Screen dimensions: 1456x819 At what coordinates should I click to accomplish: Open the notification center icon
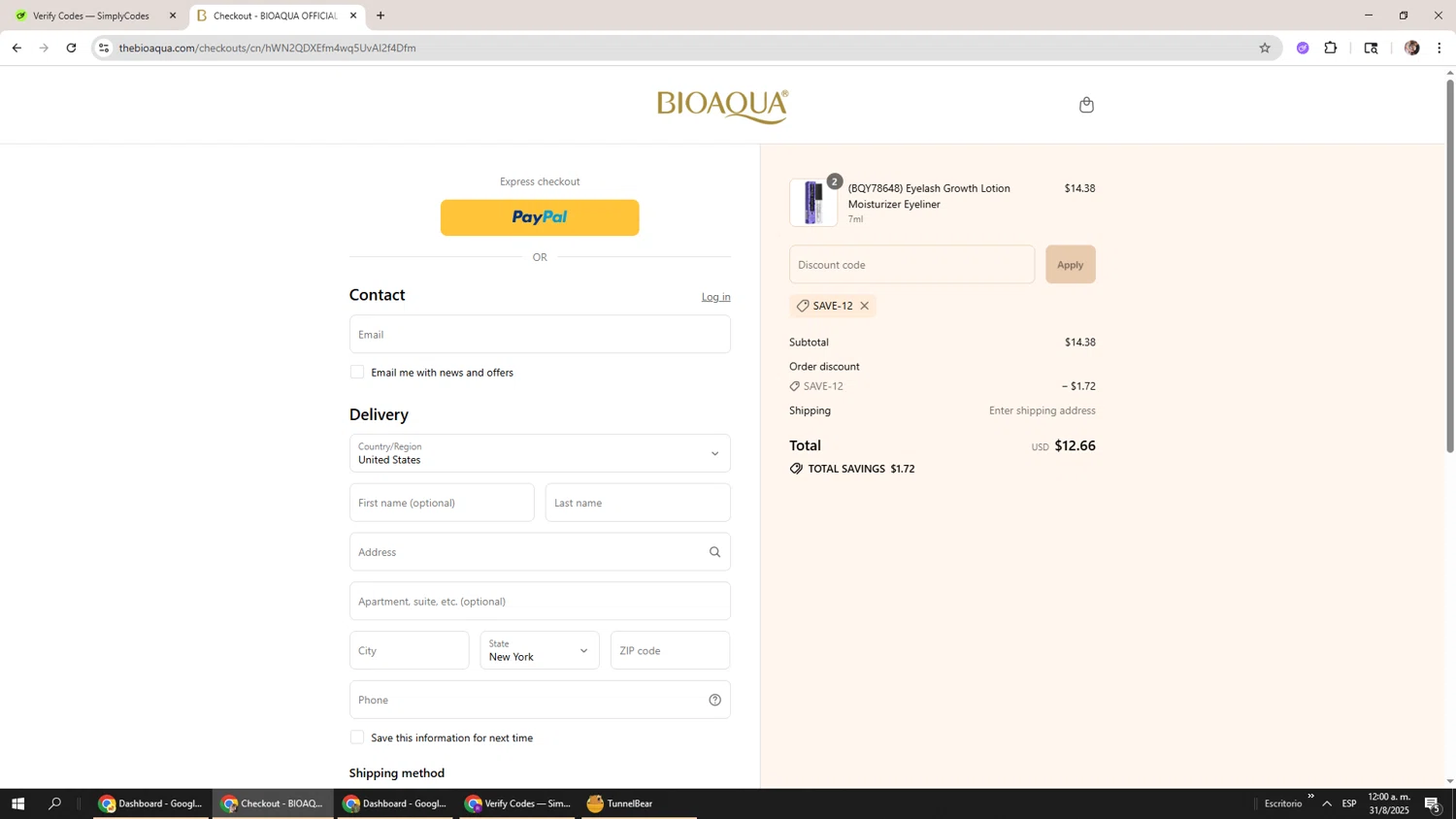pos(1433,803)
